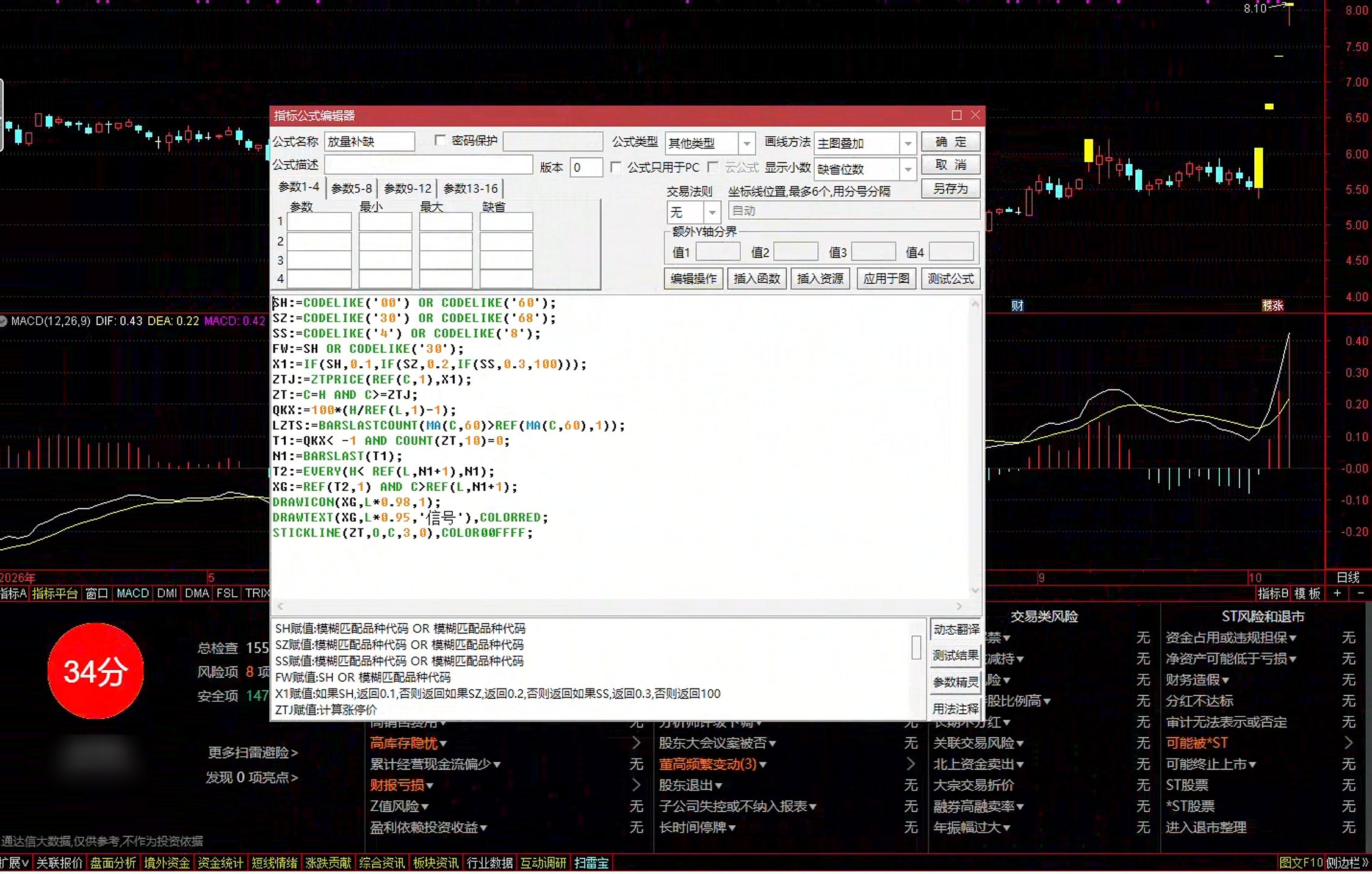Image resolution: width=1372 pixels, height=874 pixels.
Task: Click the 测试公式 button
Action: click(x=950, y=279)
